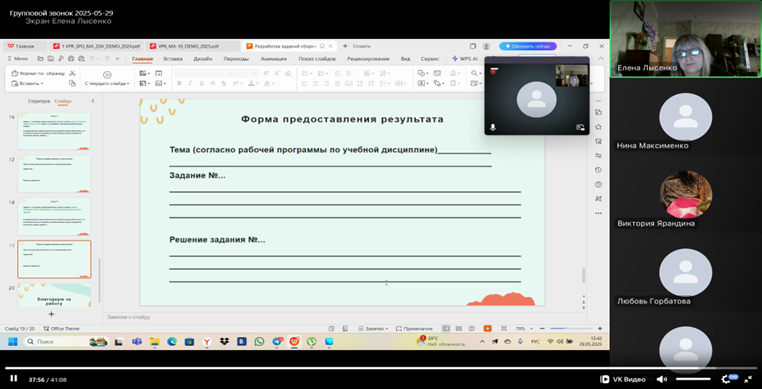Open the Показ слайдов ribbon tab

[x=317, y=59]
